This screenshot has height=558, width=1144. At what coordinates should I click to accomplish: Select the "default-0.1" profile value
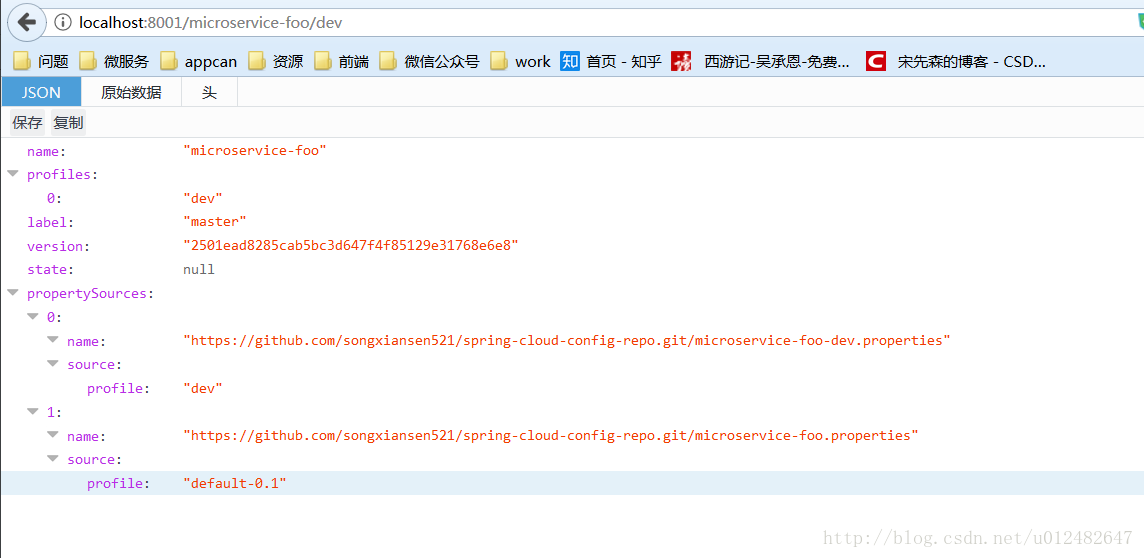[x=235, y=483]
